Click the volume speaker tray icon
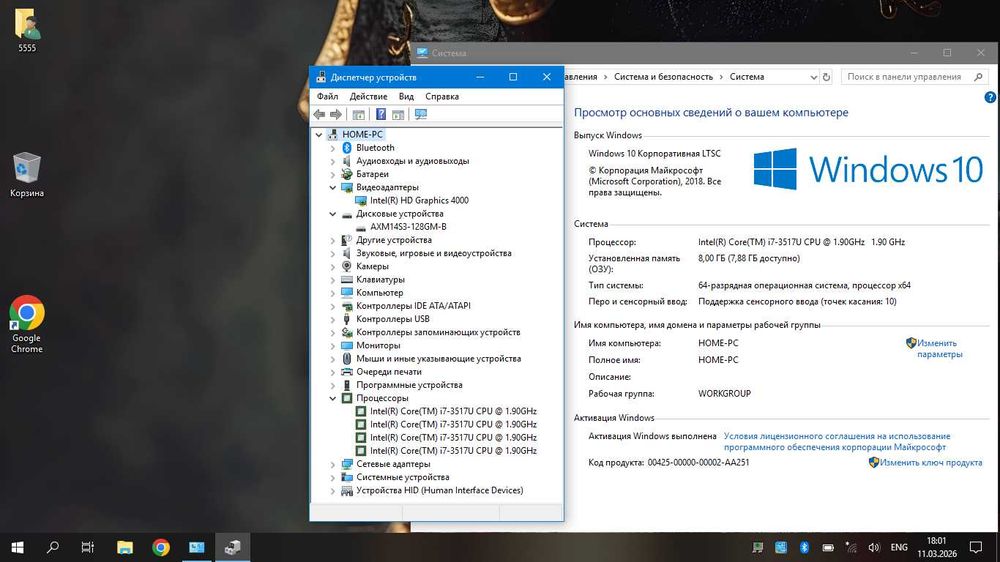The width and height of the screenshot is (1000, 562). point(874,547)
